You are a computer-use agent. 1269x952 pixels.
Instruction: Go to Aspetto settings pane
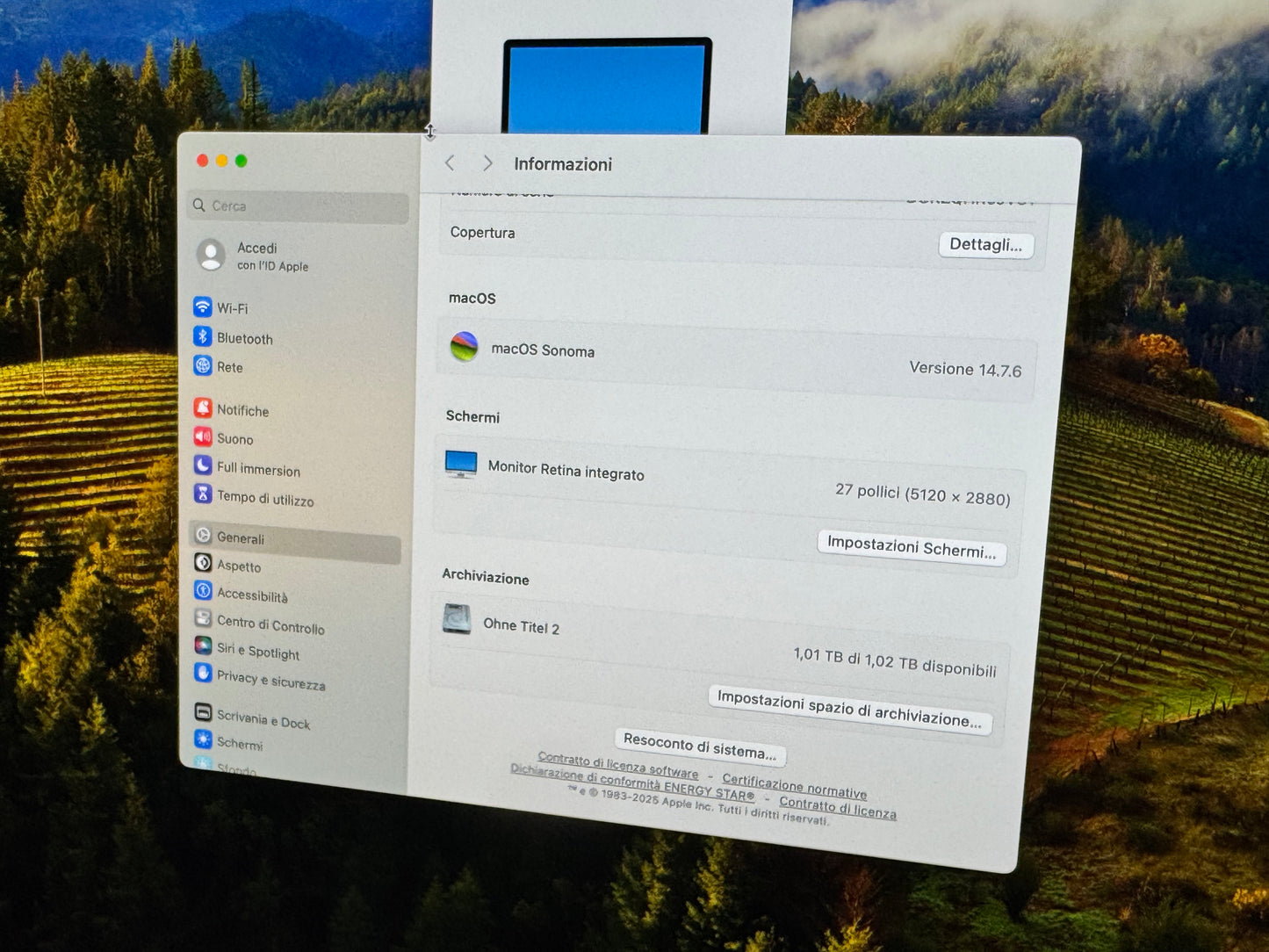[239, 566]
